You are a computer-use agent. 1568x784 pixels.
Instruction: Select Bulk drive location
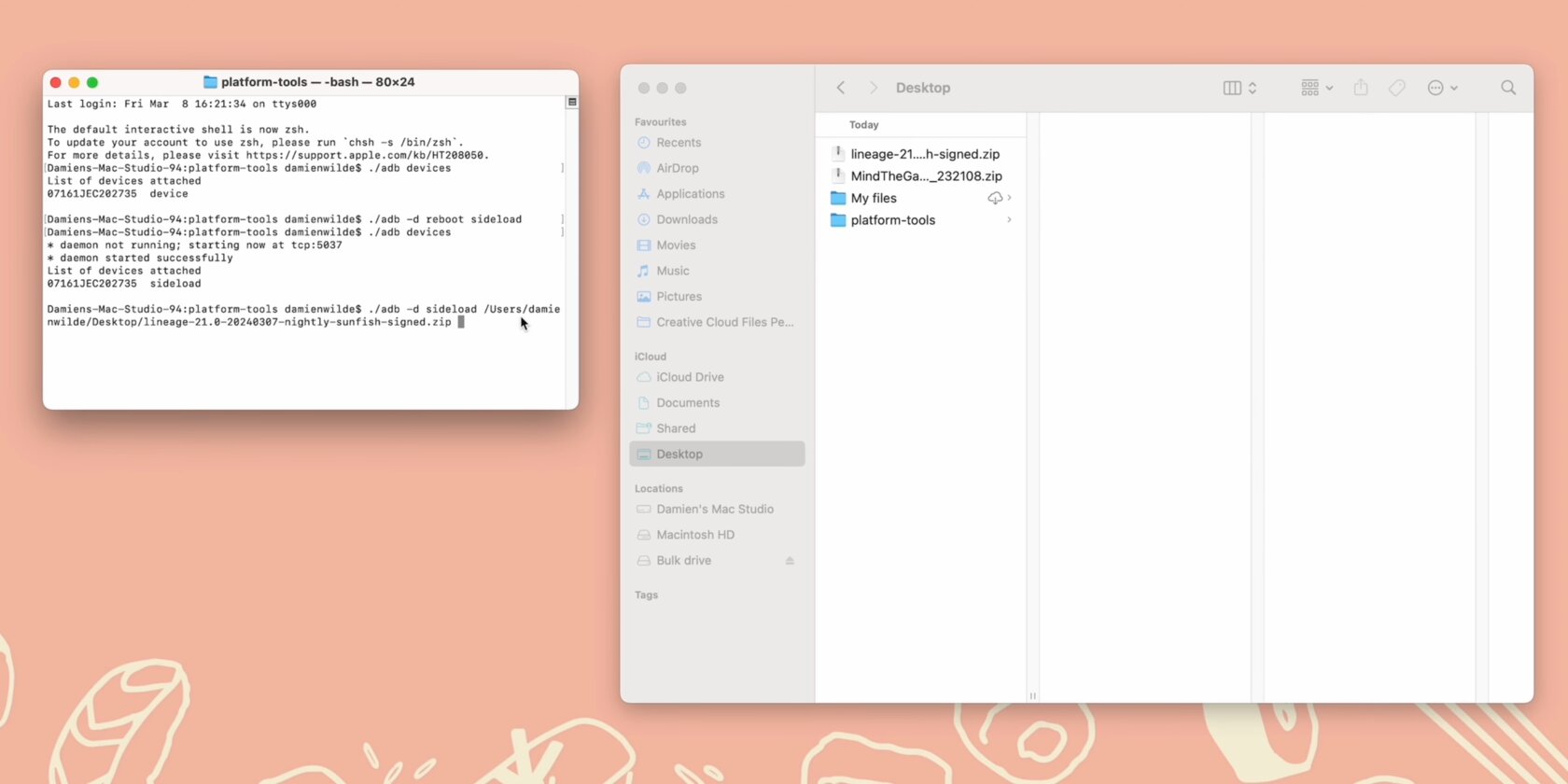(717, 561)
